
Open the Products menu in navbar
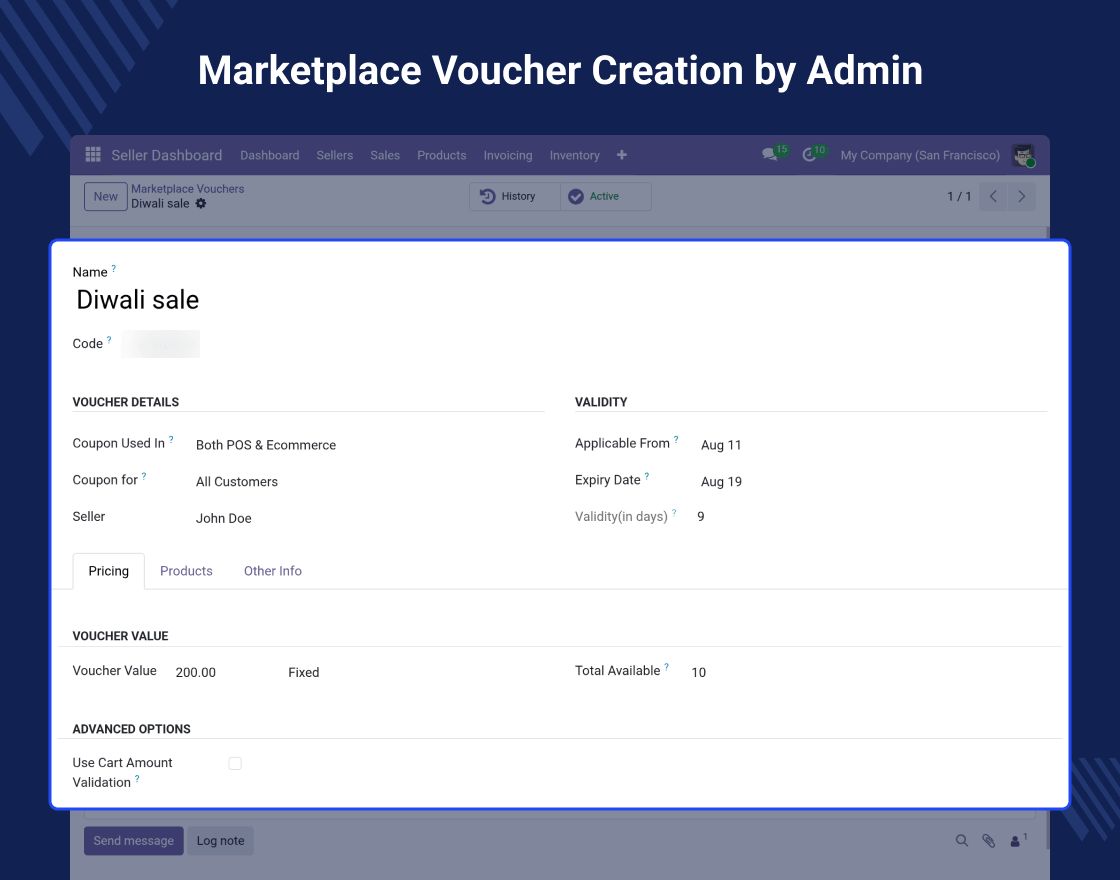(x=441, y=155)
